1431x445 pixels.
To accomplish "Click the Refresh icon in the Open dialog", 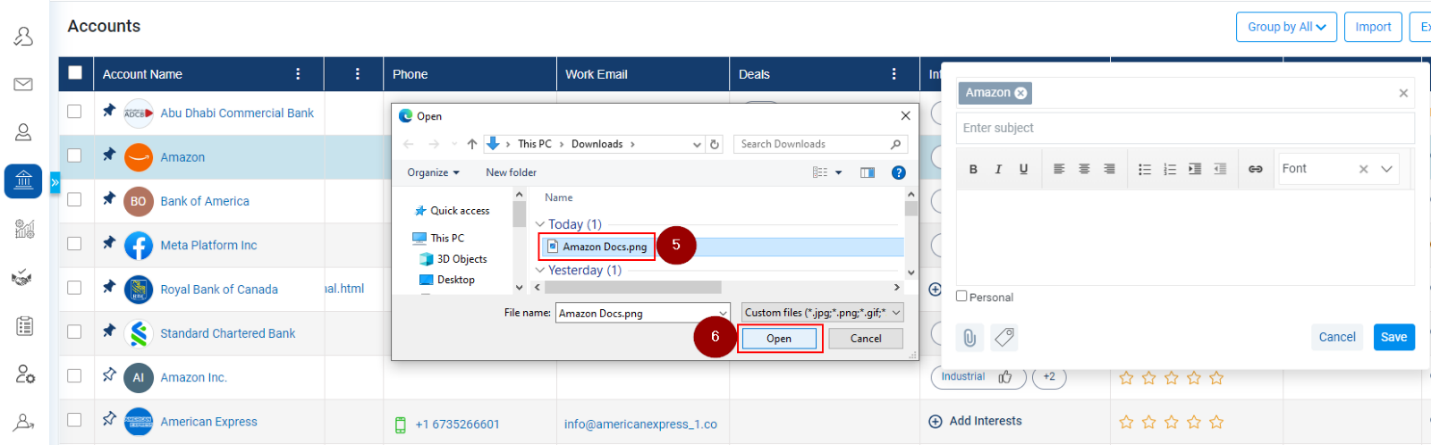I will [x=714, y=144].
